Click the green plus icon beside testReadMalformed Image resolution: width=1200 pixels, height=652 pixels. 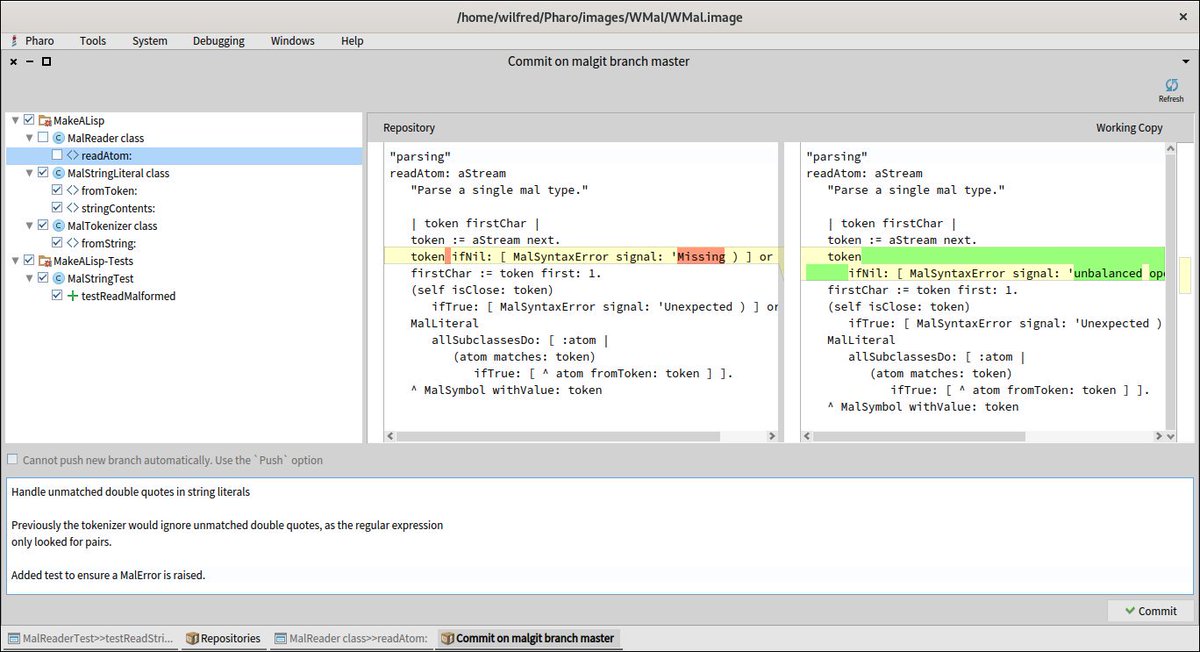coord(72,296)
